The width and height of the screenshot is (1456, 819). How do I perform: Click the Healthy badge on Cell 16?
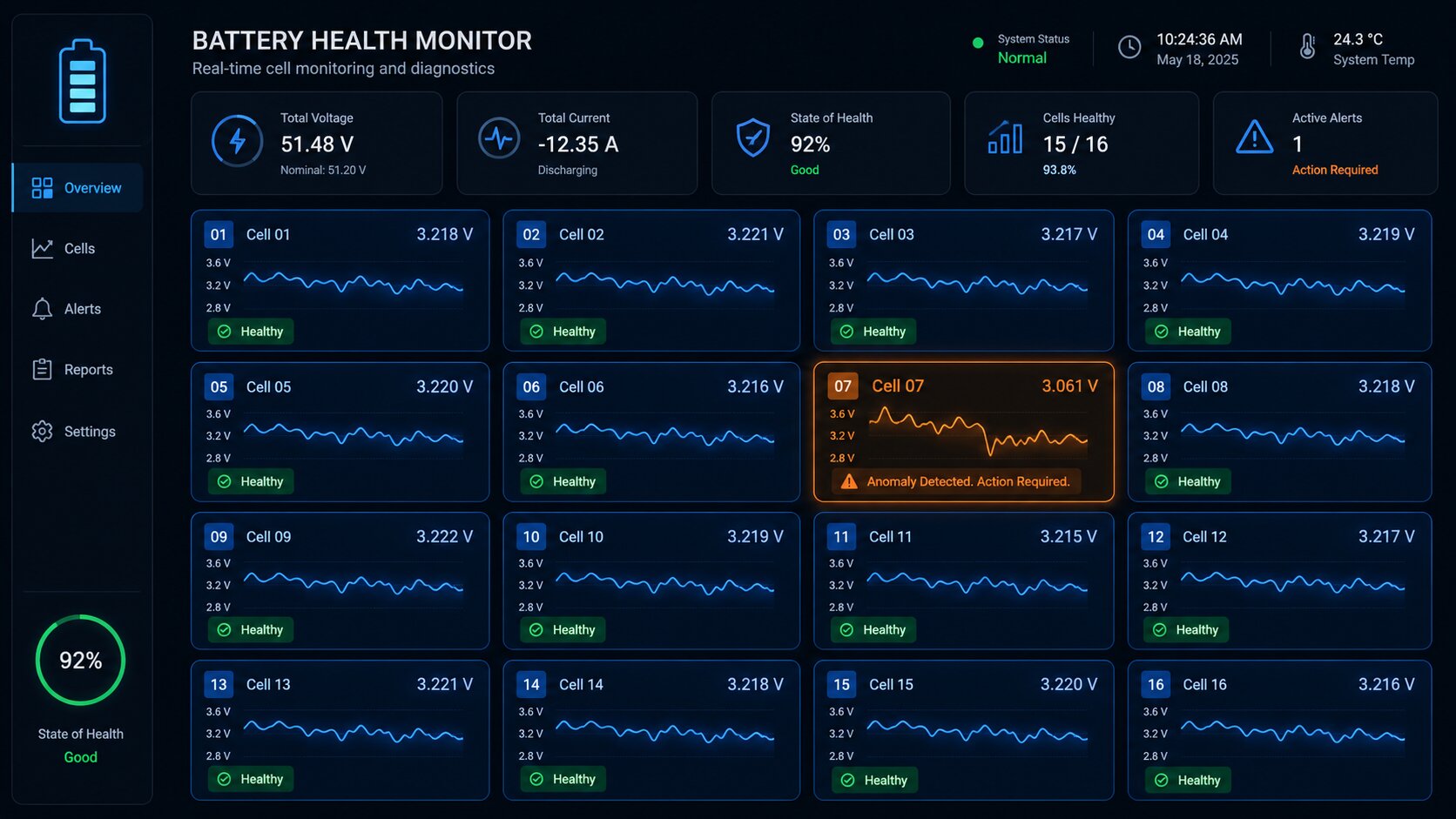(x=1188, y=780)
